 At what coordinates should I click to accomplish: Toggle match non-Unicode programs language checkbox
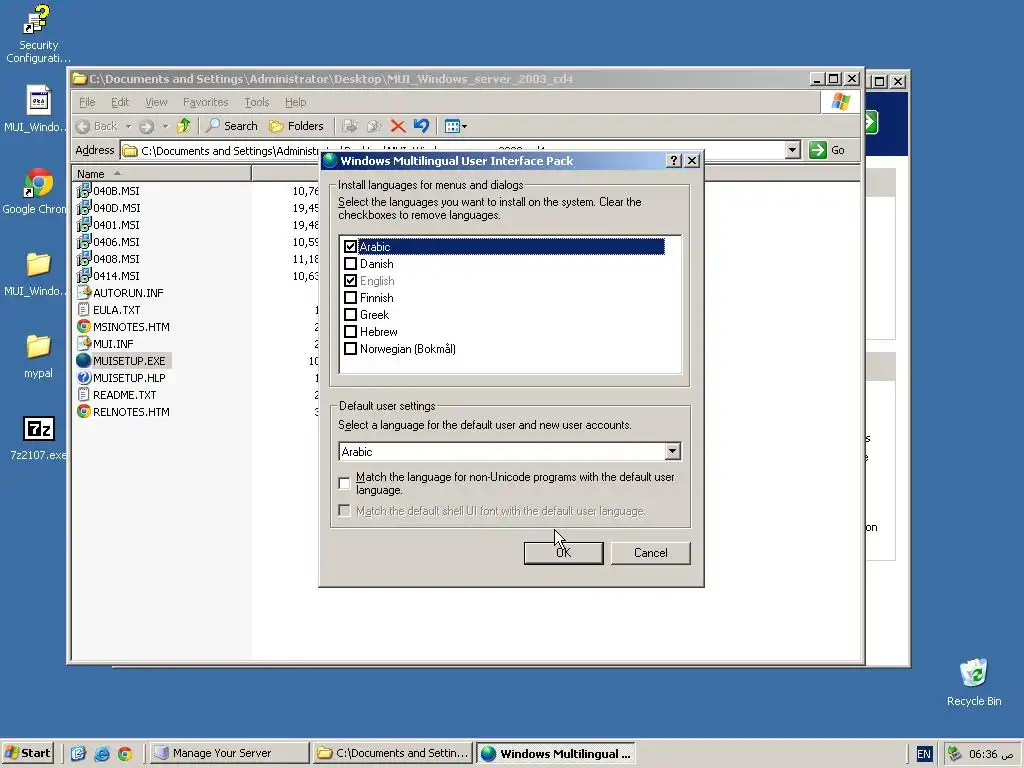click(344, 483)
